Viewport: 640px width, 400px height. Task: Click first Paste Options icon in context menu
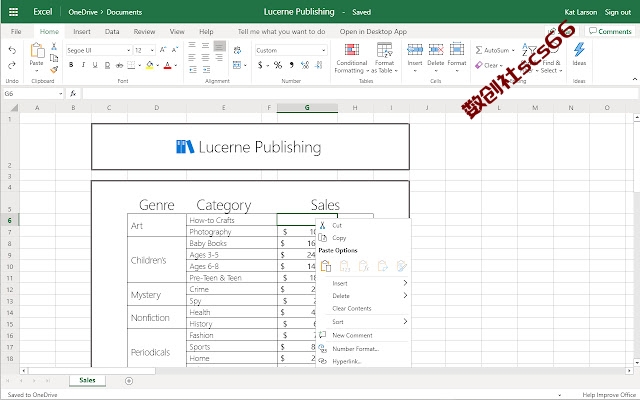pyautogui.click(x=326, y=266)
